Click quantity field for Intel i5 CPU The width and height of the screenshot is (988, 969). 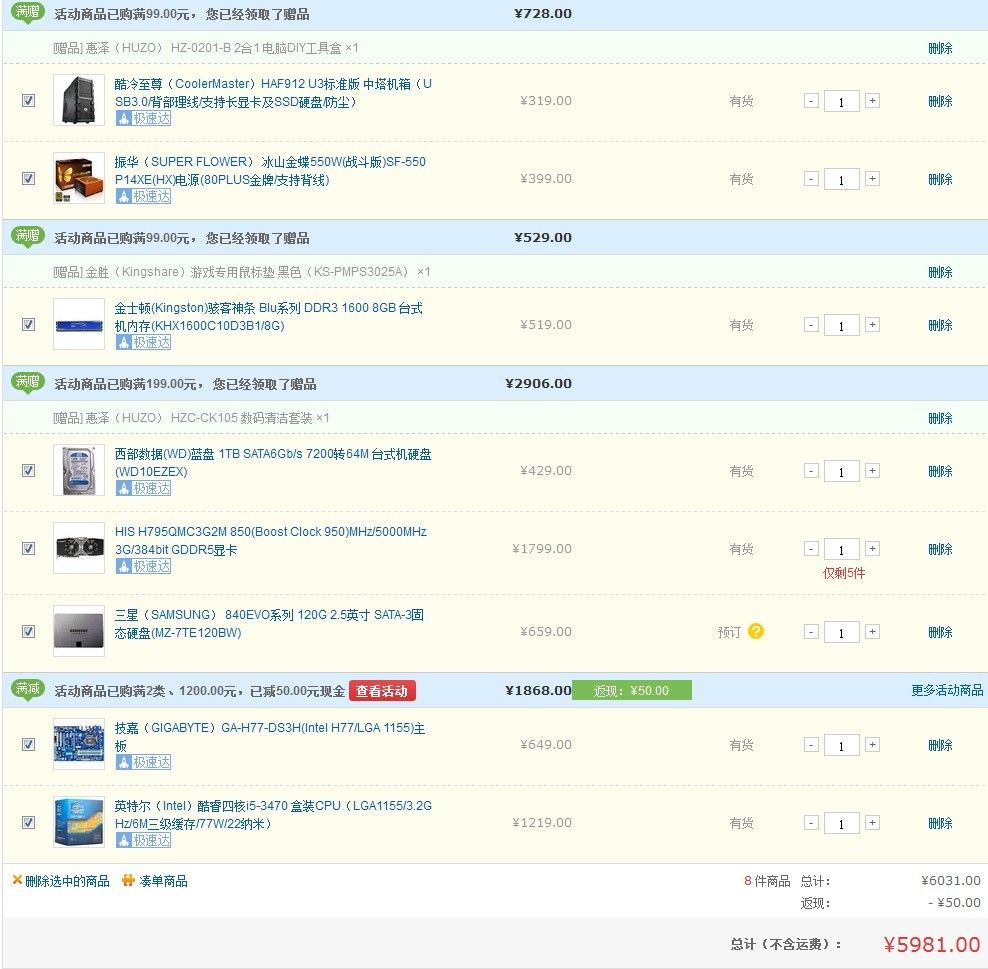(842, 824)
